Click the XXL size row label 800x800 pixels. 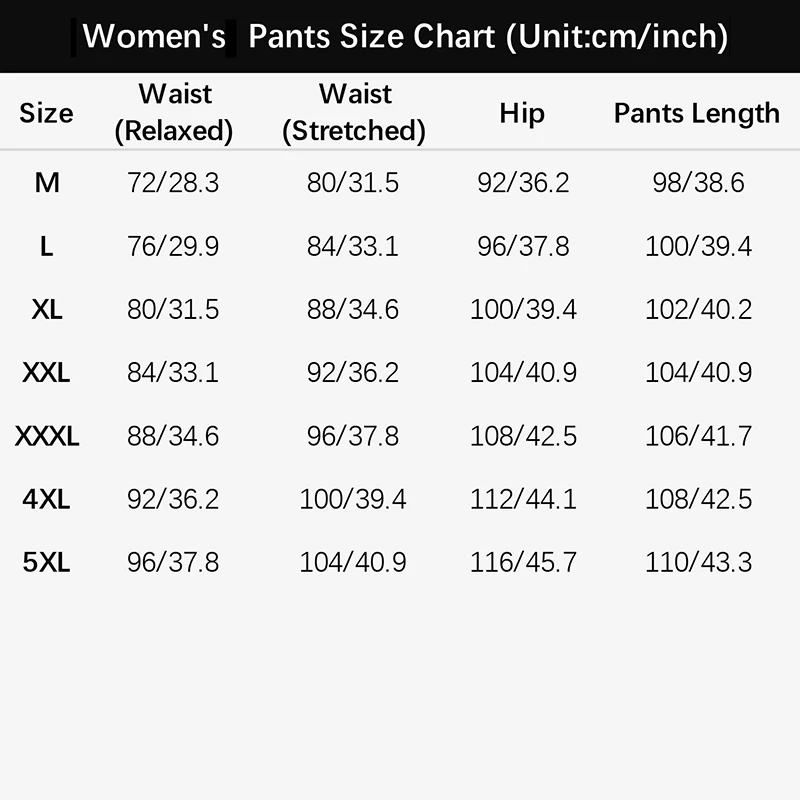tap(46, 372)
